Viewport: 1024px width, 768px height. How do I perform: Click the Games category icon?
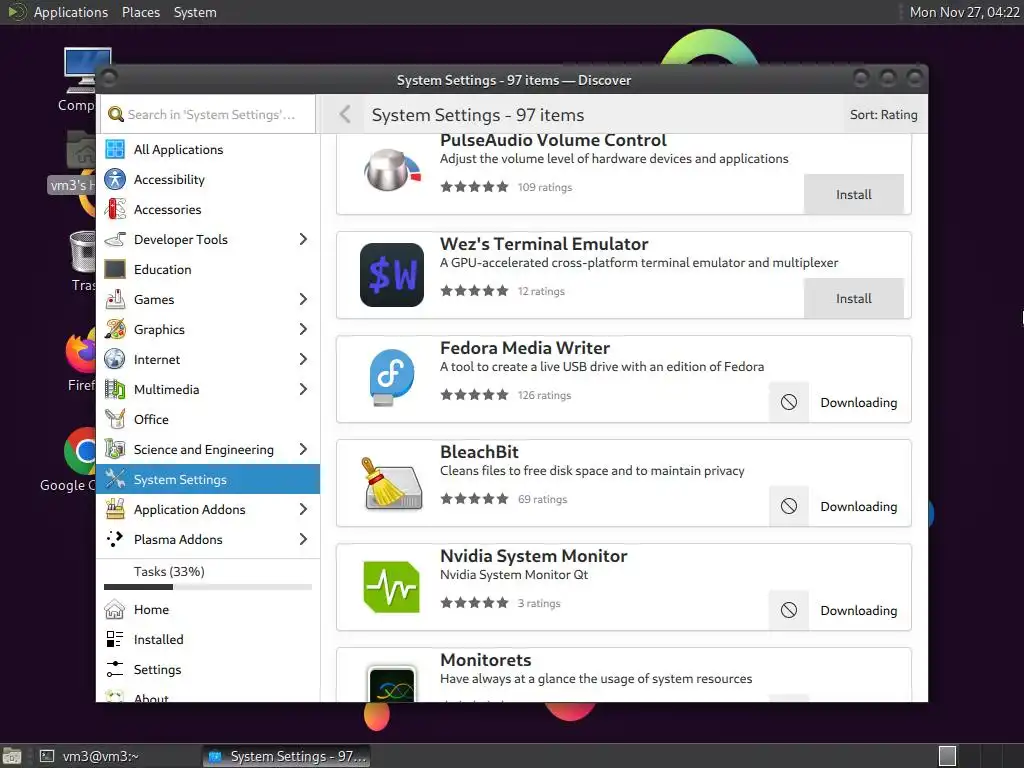(x=115, y=300)
